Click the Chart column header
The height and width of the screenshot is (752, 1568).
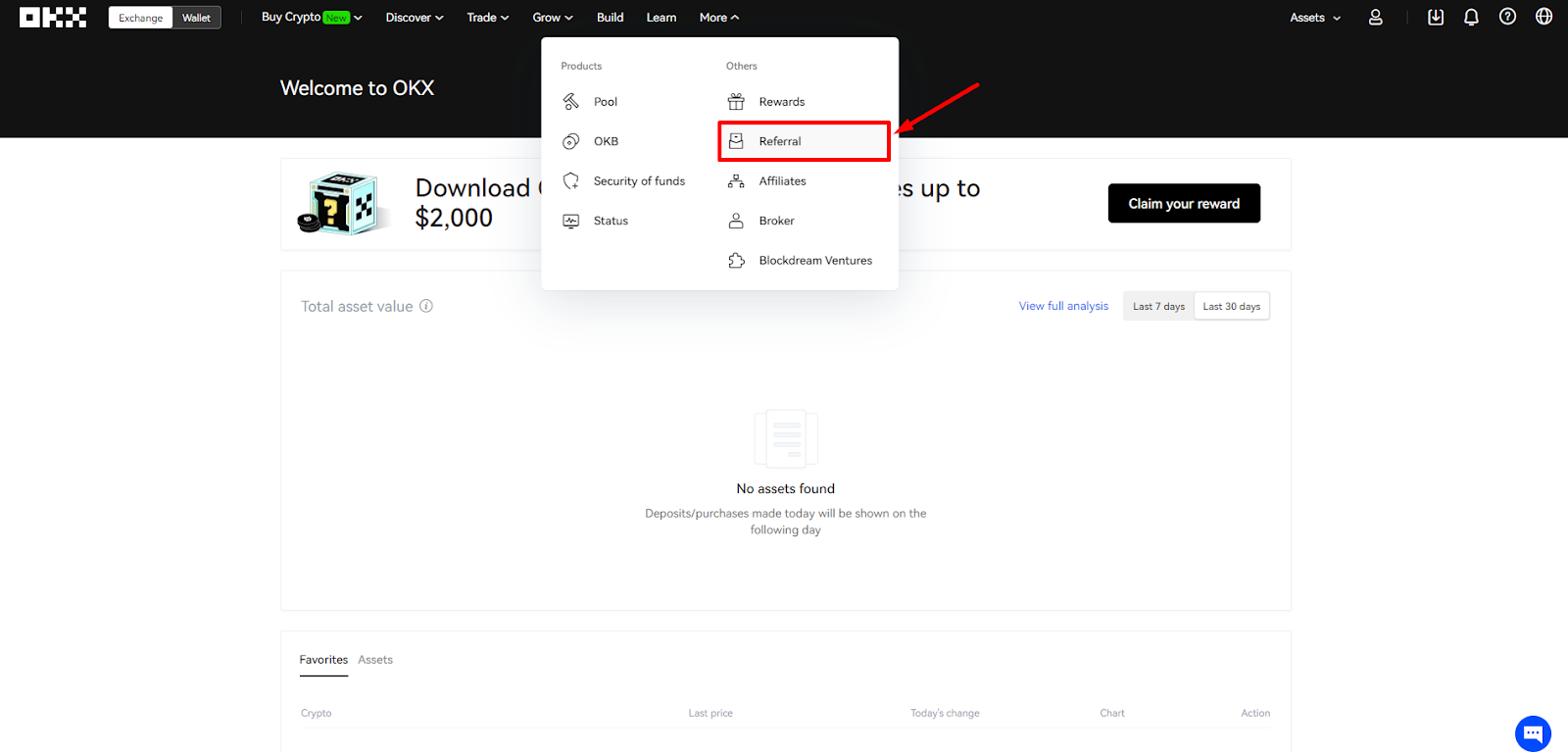coord(1112,713)
